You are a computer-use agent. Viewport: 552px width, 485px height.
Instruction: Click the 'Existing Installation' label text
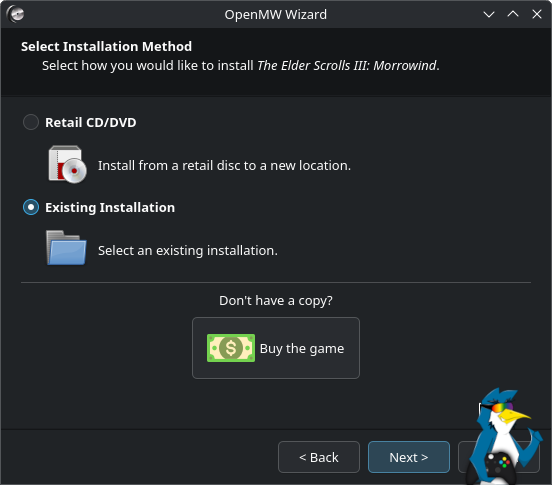(110, 207)
